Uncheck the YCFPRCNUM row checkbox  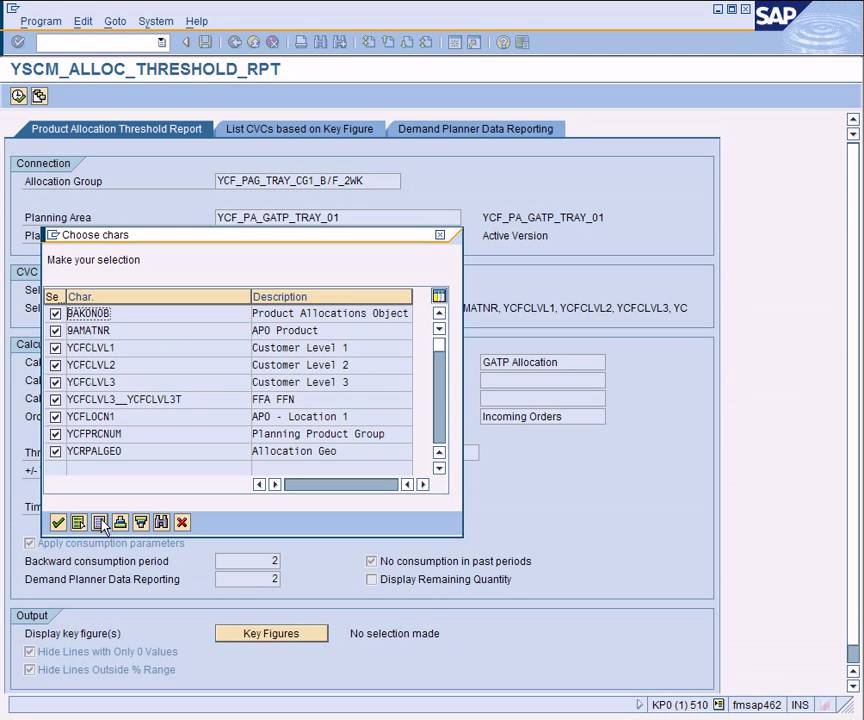(55, 434)
